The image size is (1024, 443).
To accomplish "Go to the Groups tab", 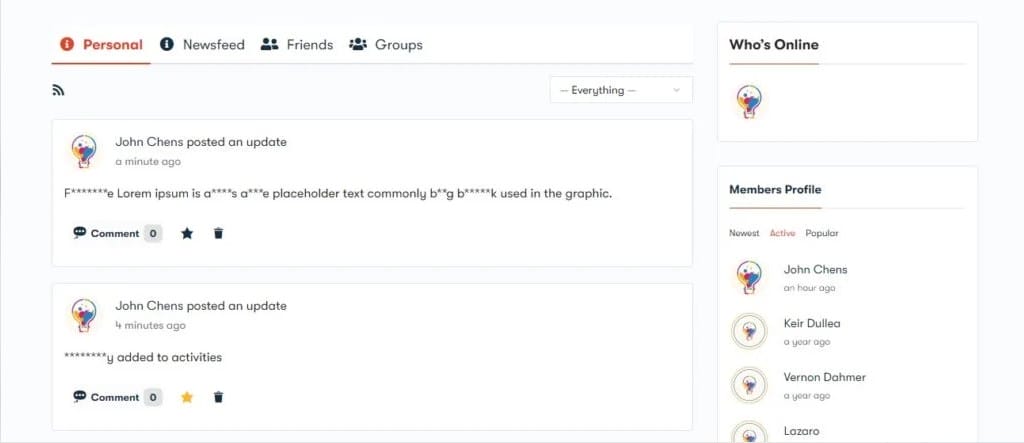I will (386, 45).
